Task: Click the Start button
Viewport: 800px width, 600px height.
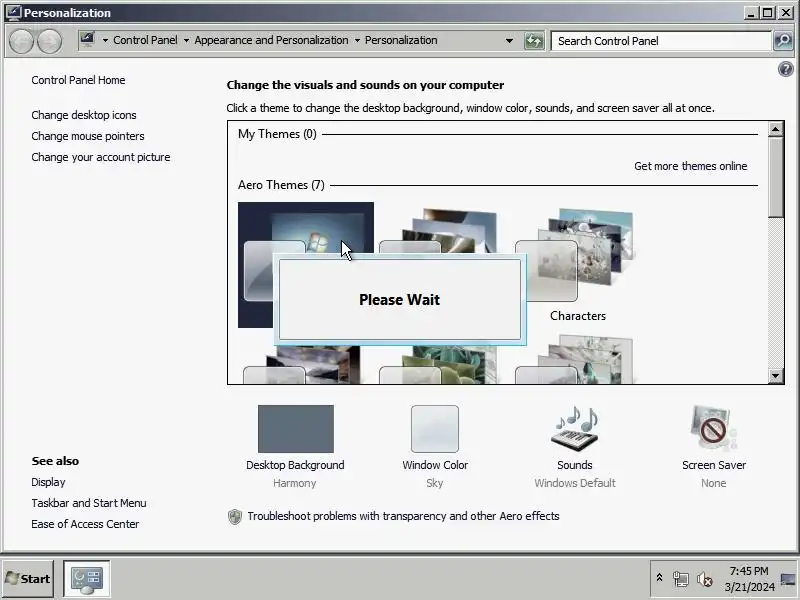Action: (28, 579)
